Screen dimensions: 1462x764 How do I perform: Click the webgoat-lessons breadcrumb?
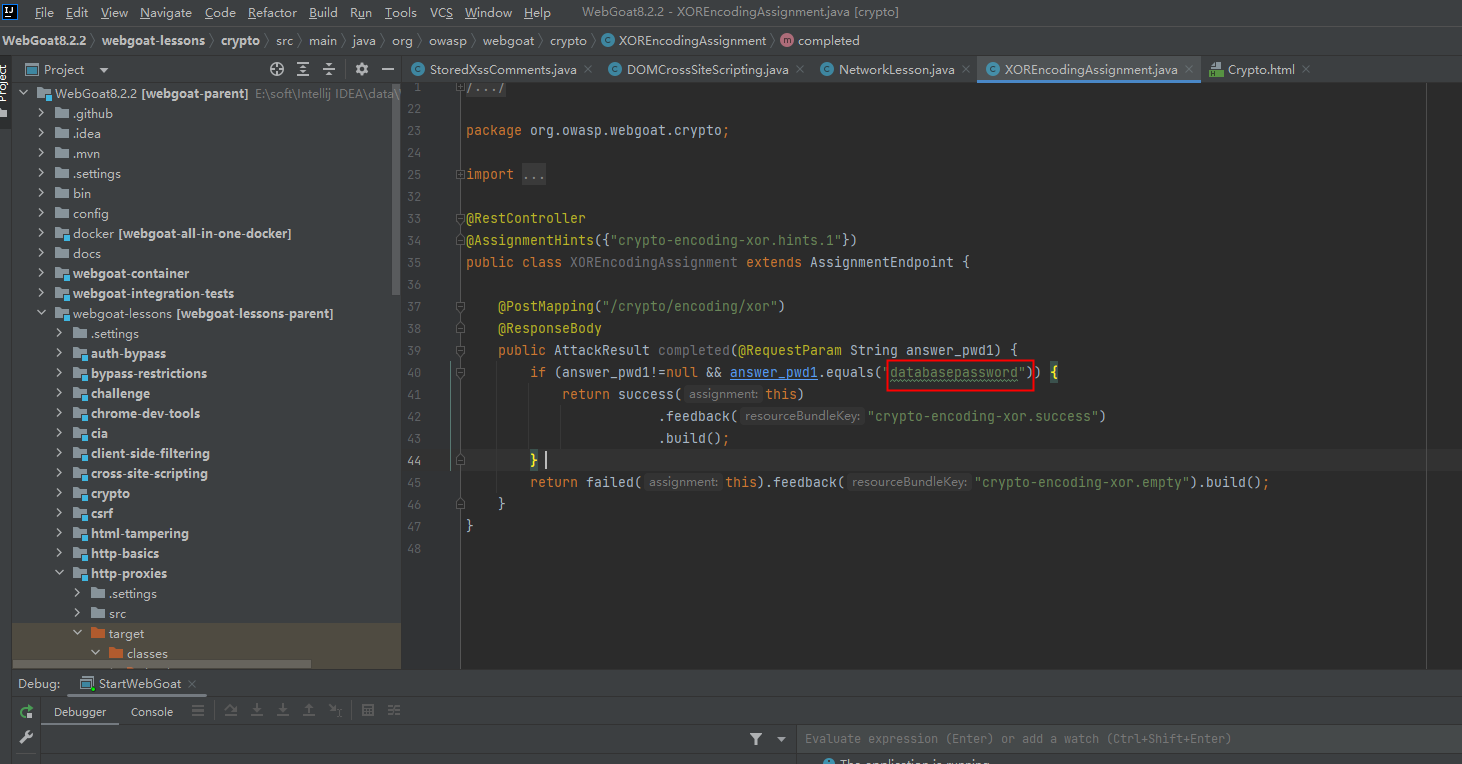click(153, 41)
